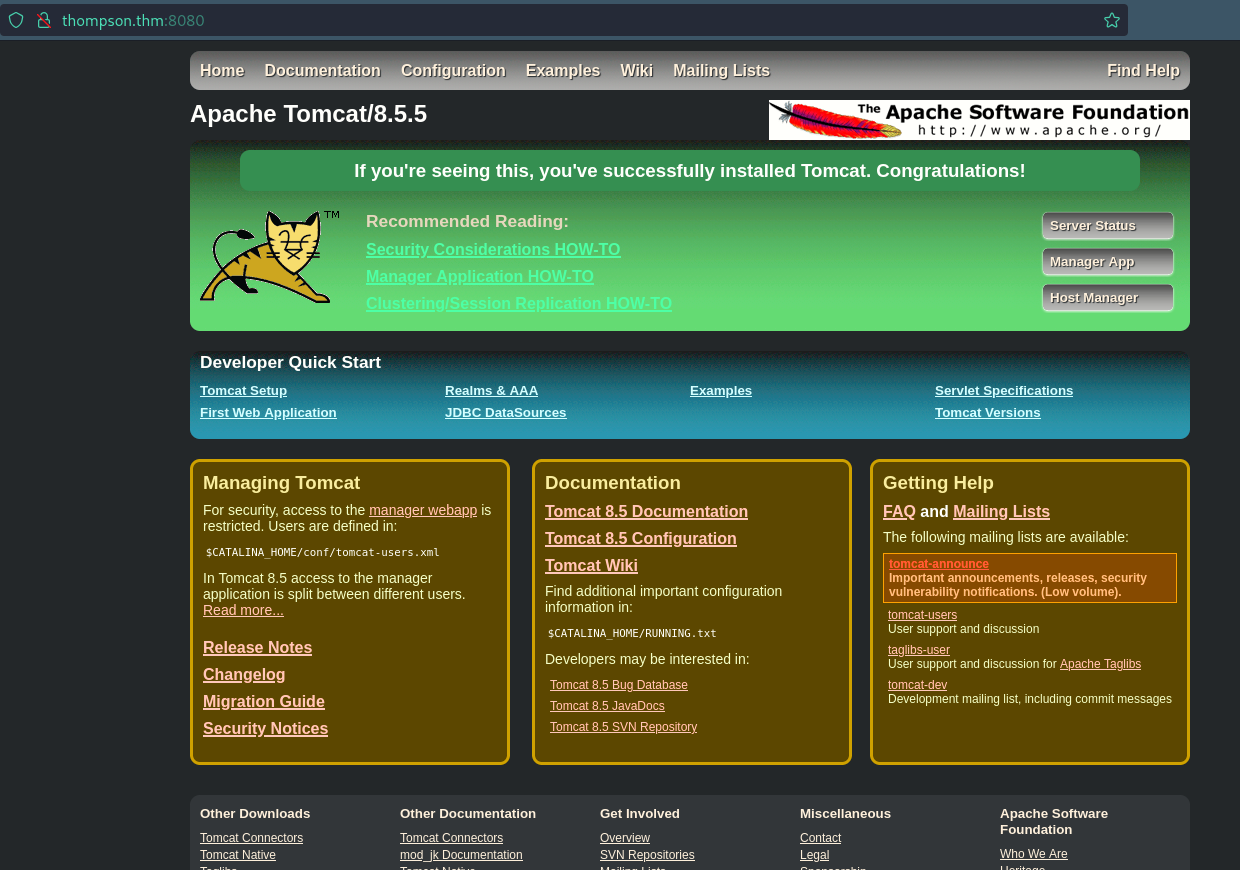Select the $CATALINA_HOME/conf/tomcat-users.xml path text
Screen dimensions: 1240x870
(322, 552)
